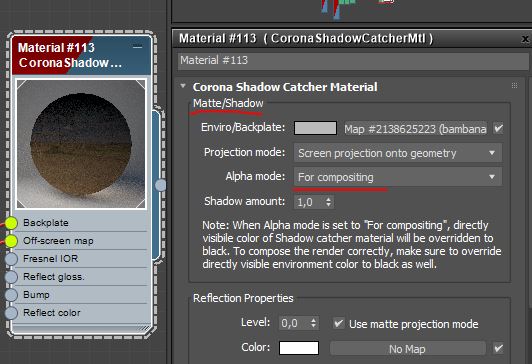Image resolution: width=532 pixels, height=364 pixels.
Task: Collapse the Material #113 node with minus icon
Action: click(137, 47)
